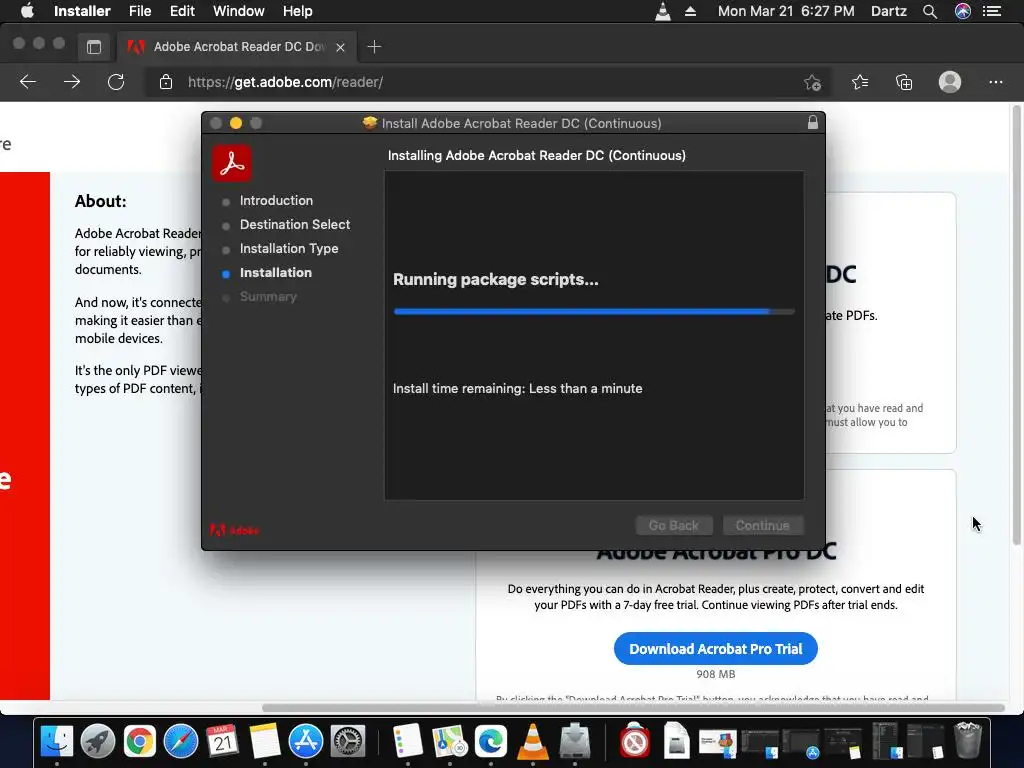Select the Installation step
This screenshot has height=768, width=1024.
point(275,273)
